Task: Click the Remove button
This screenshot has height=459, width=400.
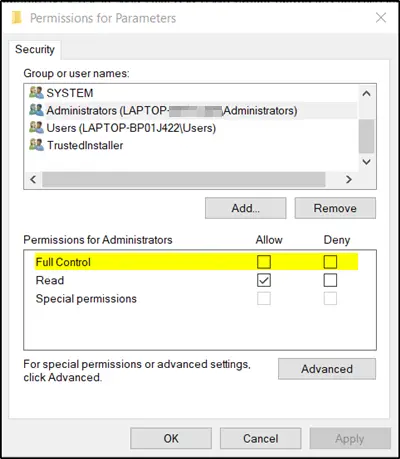Action: coord(335,208)
